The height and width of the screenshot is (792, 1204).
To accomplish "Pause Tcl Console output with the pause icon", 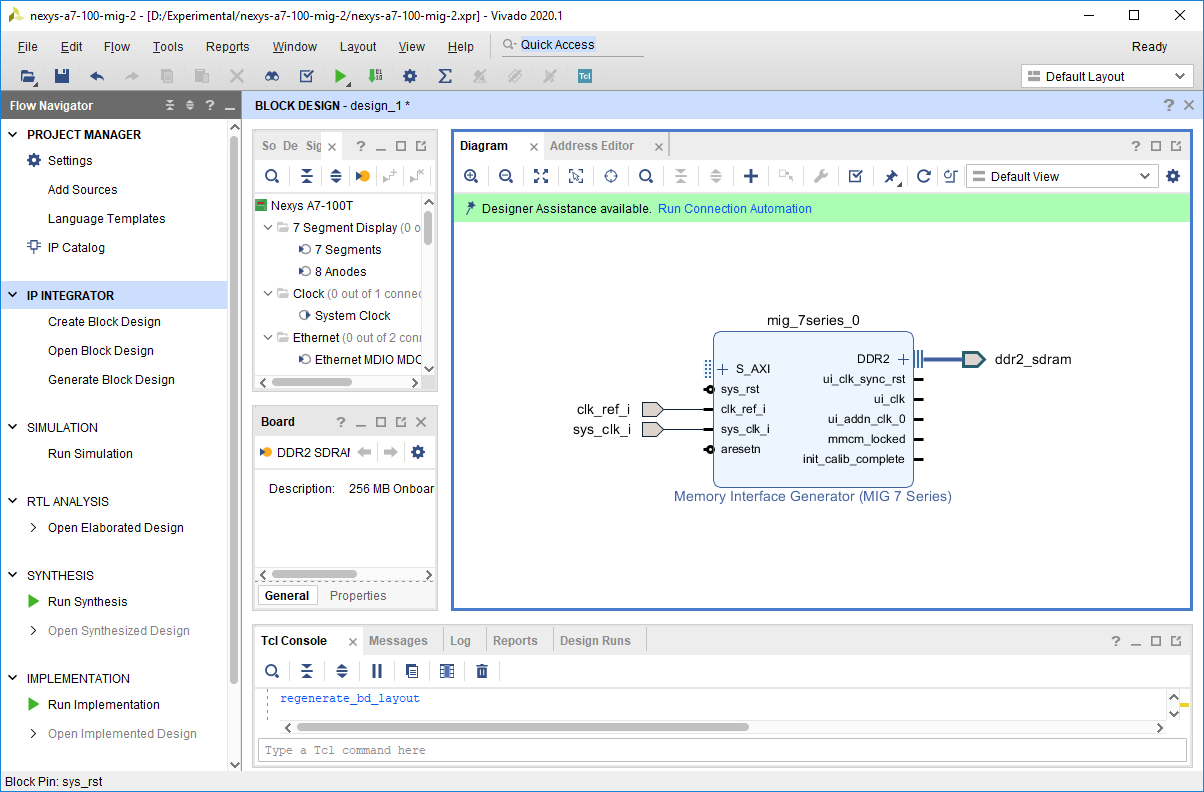I will coord(377,671).
